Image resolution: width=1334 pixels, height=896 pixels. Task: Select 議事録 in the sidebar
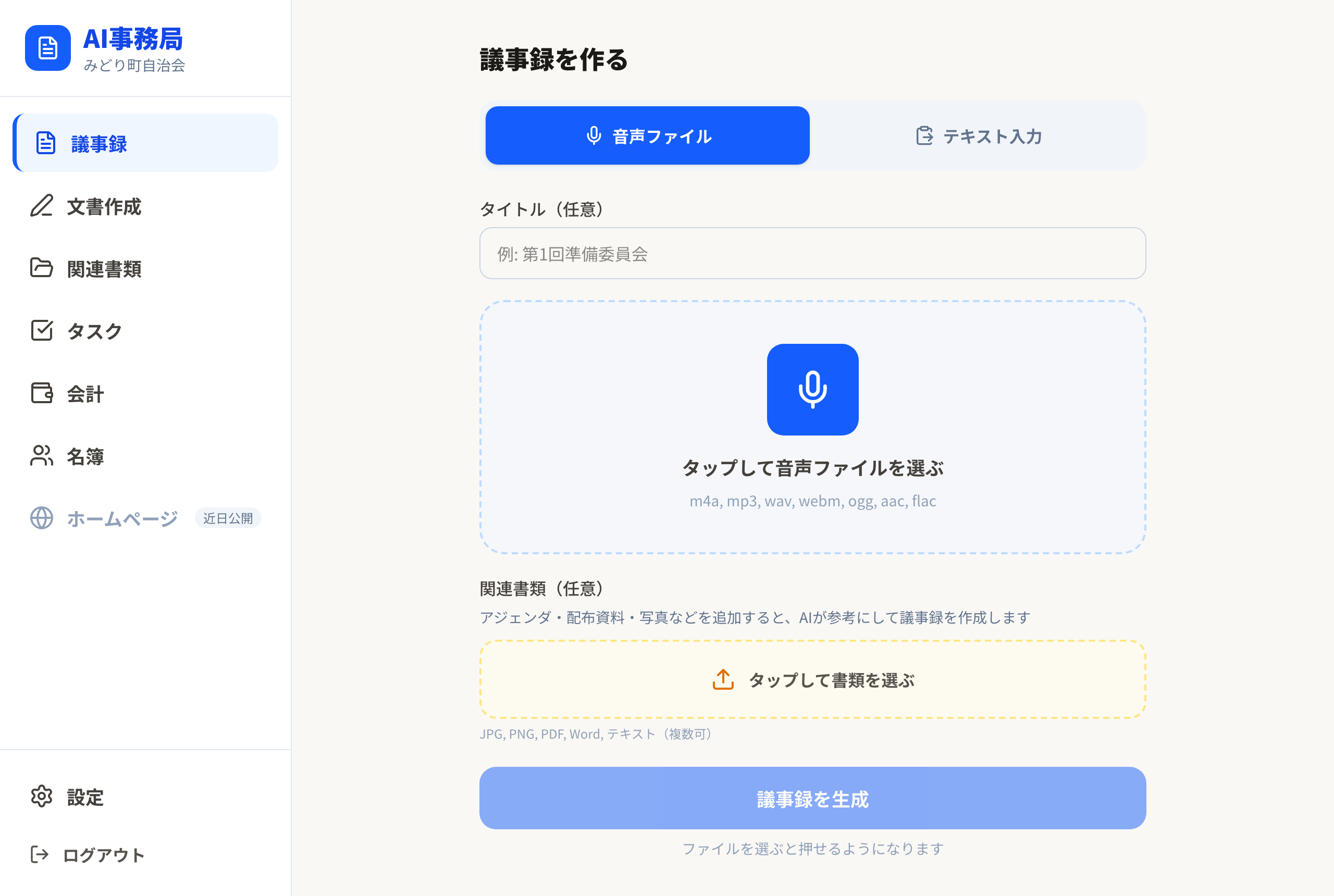click(145, 143)
